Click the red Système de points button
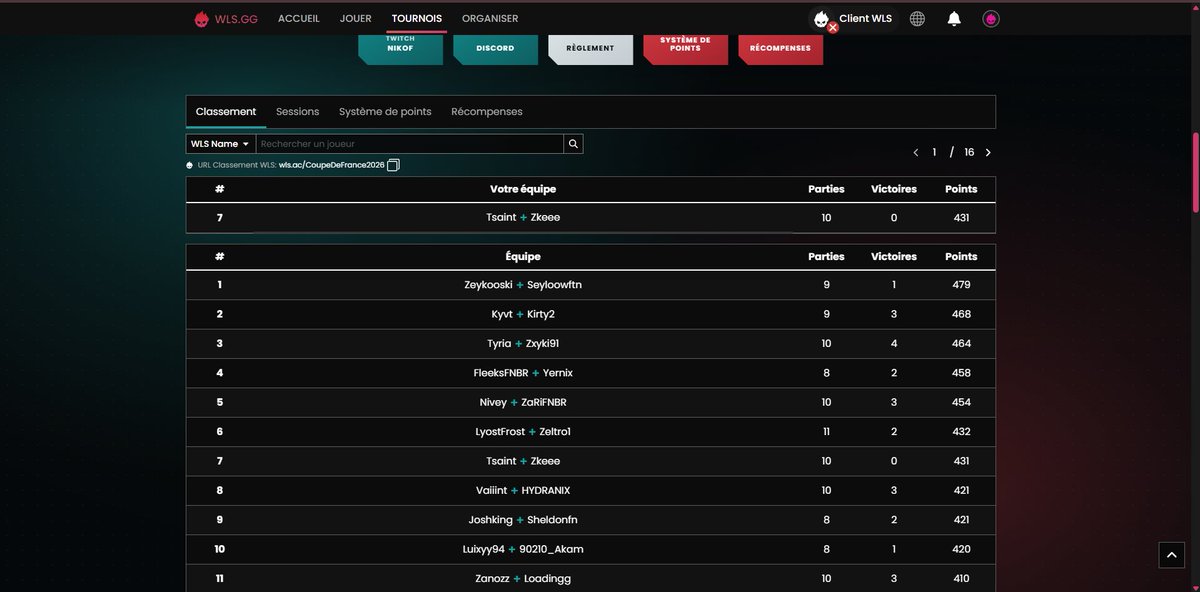 [685, 48]
